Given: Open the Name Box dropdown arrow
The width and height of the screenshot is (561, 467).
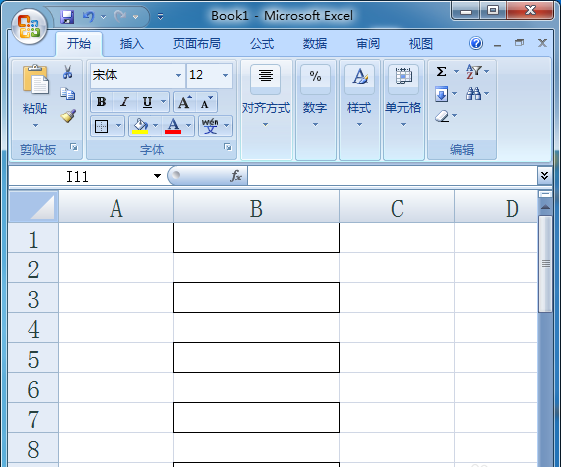Looking at the screenshot, I should click(157, 176).
